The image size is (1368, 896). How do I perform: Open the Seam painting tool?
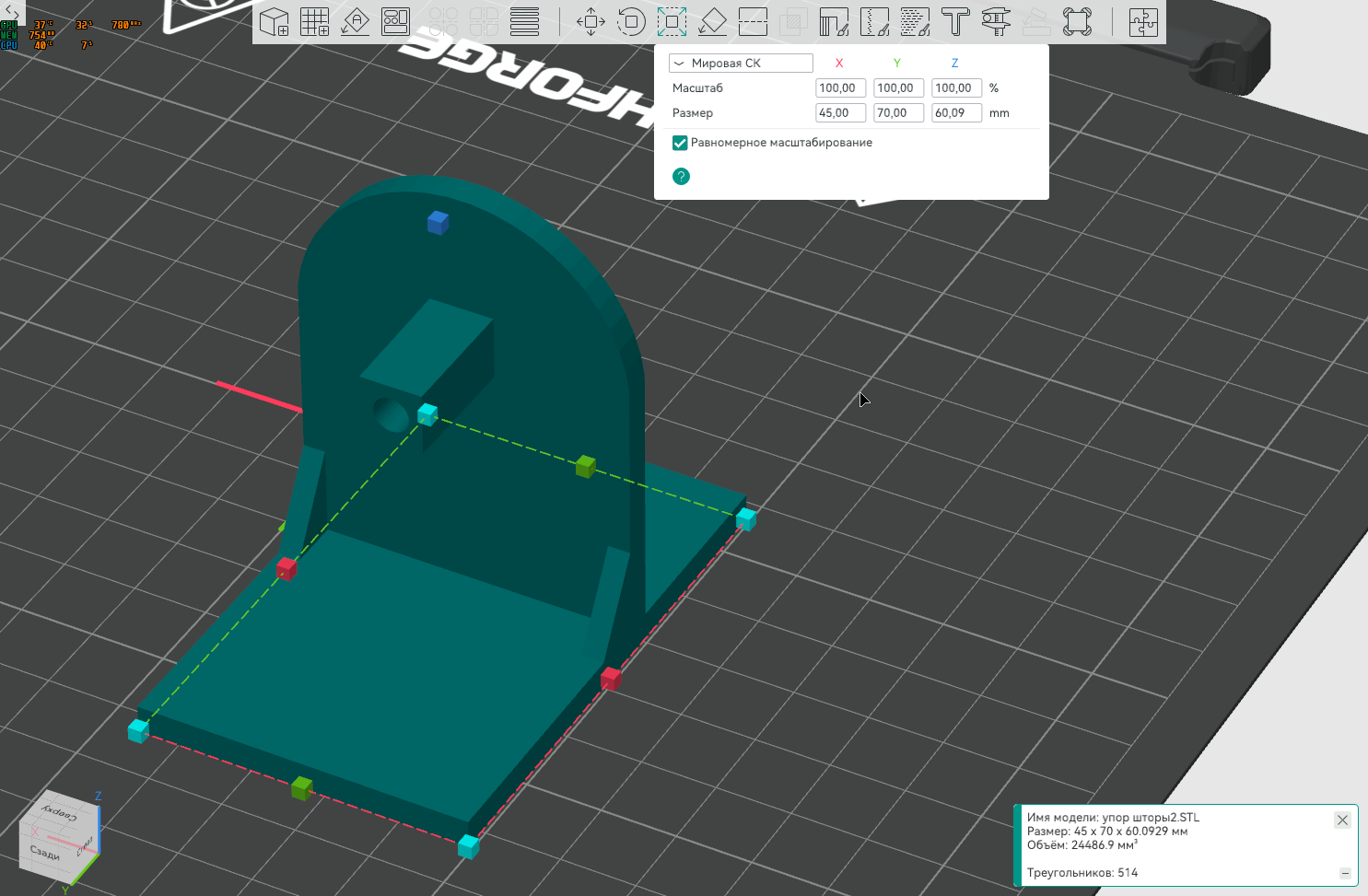[x=874, y=21]
